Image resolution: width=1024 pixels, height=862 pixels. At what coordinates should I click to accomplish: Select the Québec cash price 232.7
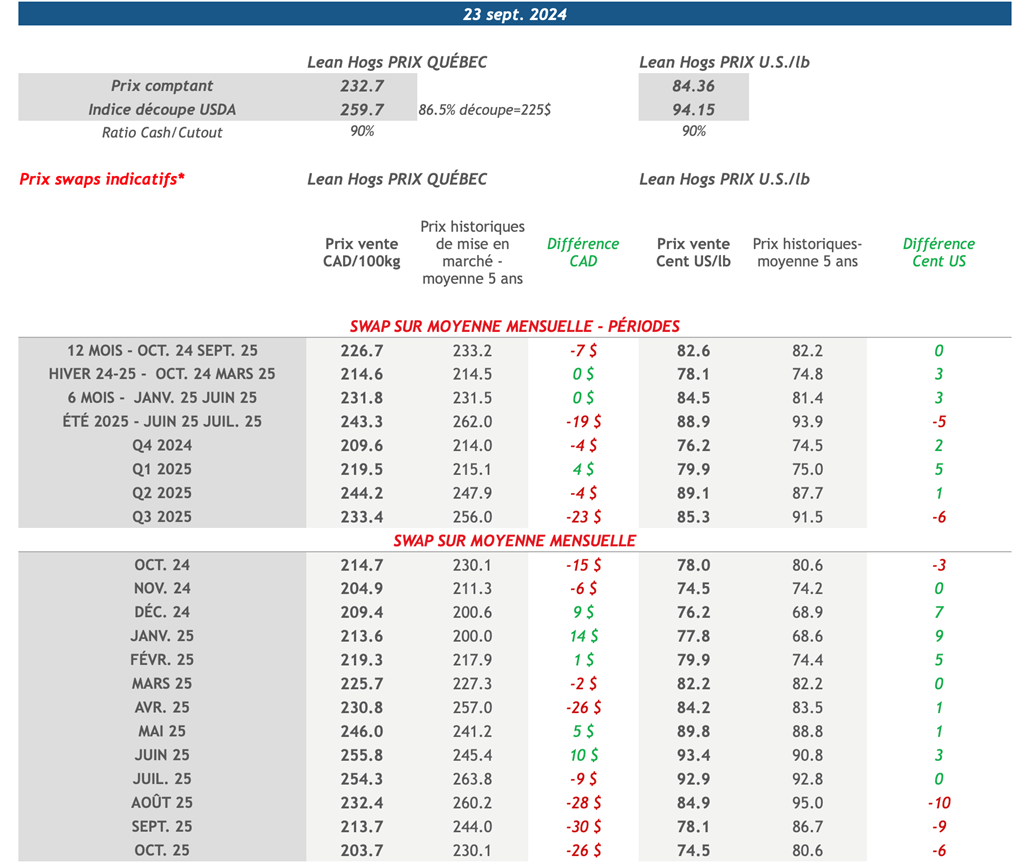pos(361,86)
